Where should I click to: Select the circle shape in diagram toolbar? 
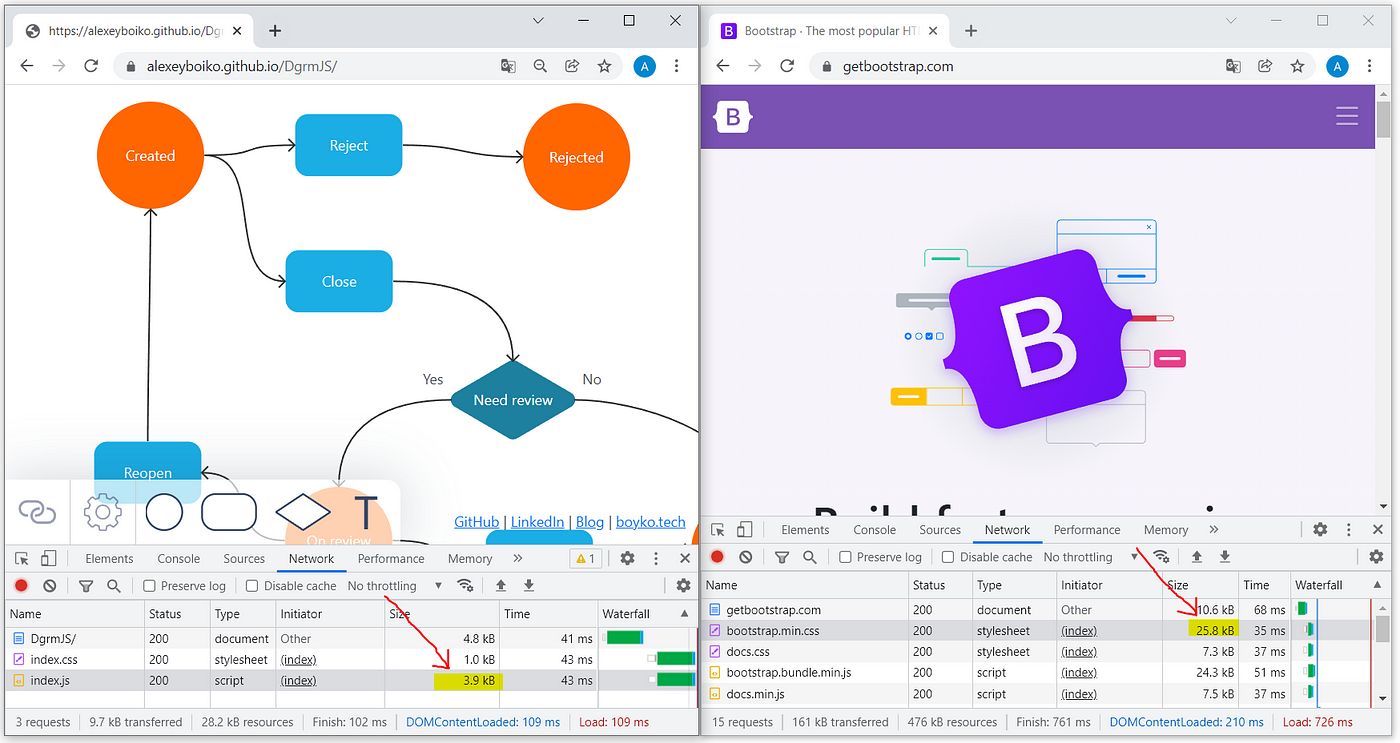pos(165,512)
